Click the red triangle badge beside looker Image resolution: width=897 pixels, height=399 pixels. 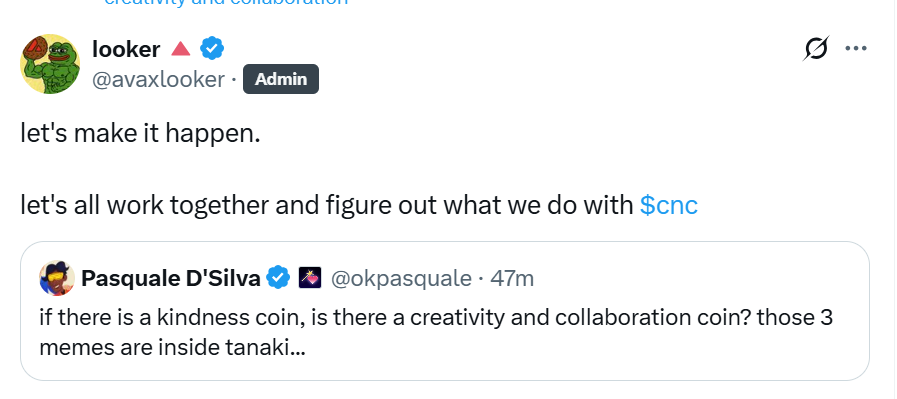180,49
